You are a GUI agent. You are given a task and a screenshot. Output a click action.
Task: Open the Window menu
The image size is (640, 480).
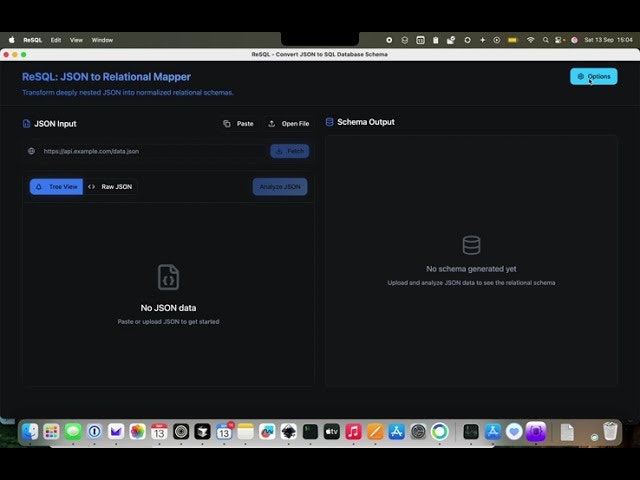102,40
